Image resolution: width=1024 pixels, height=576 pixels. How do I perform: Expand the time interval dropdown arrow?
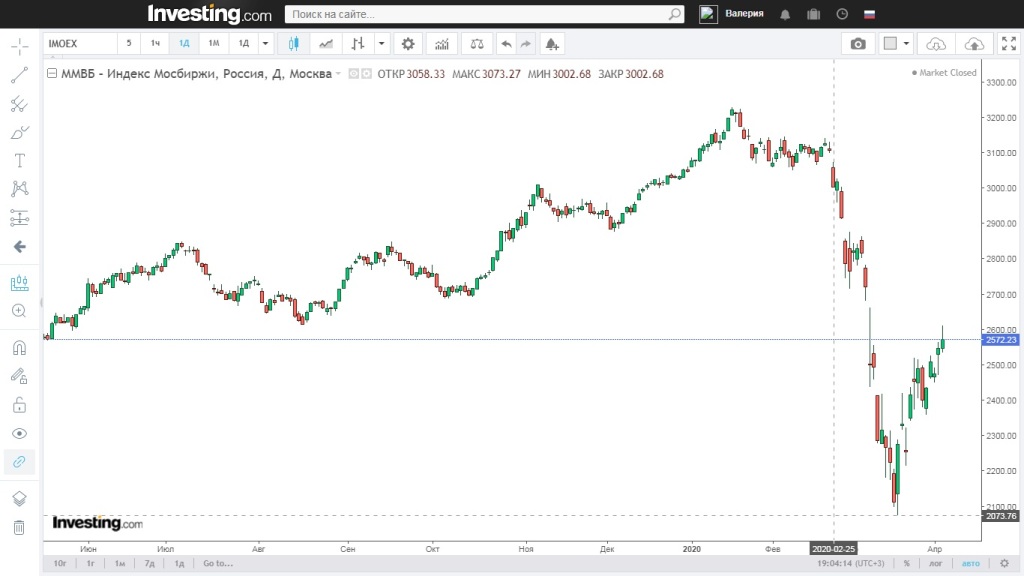click(265, 44)
